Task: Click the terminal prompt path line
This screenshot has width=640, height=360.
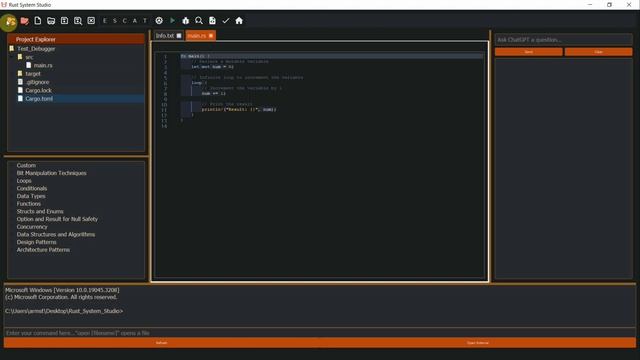Action: click(x=64, y=311)
